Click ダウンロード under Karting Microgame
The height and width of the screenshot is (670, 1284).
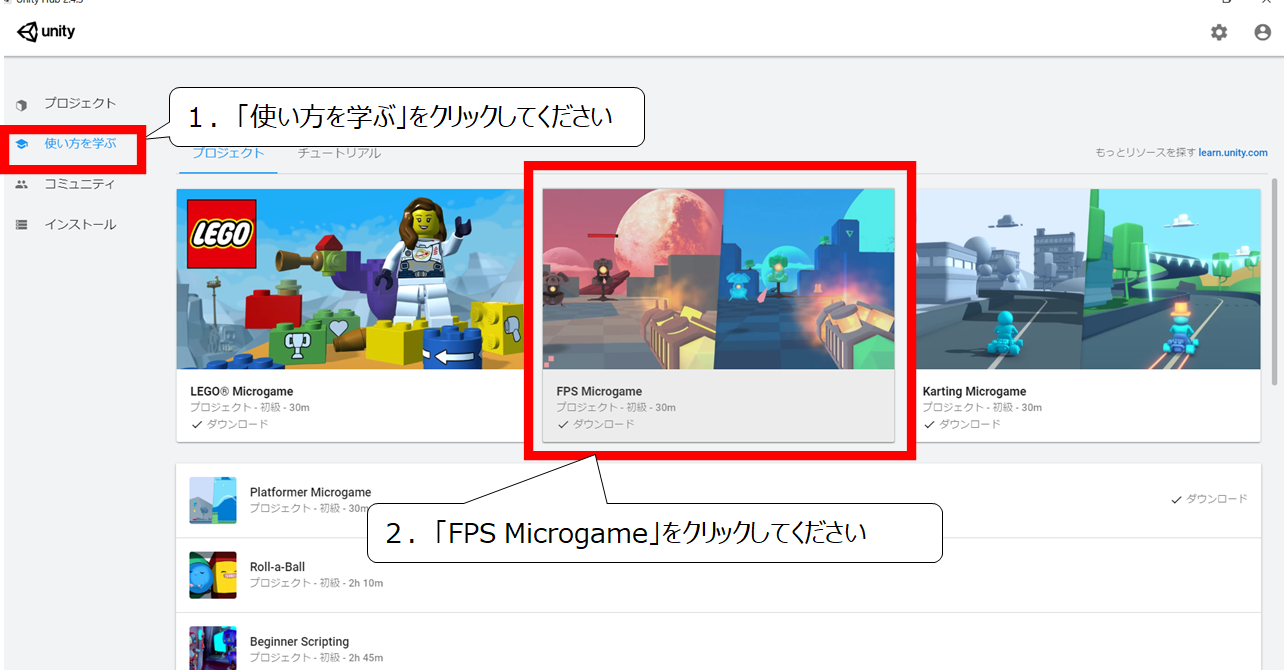pos(962,424)
